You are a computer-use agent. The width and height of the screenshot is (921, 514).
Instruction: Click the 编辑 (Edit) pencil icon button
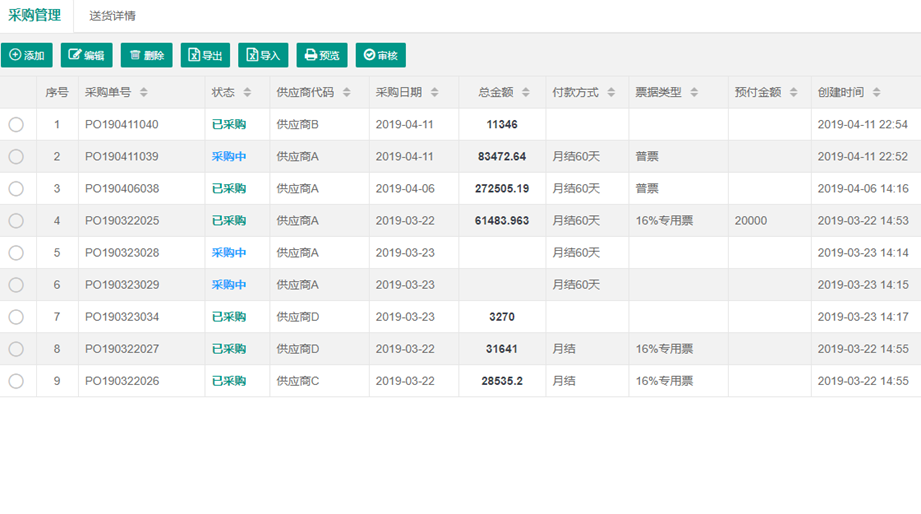point(86,56)
